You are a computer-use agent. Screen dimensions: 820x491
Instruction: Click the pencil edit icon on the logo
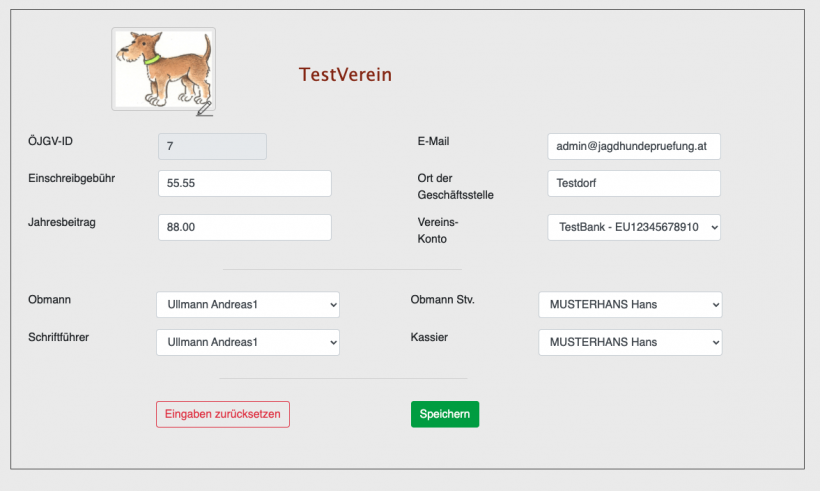click(204, 107)
